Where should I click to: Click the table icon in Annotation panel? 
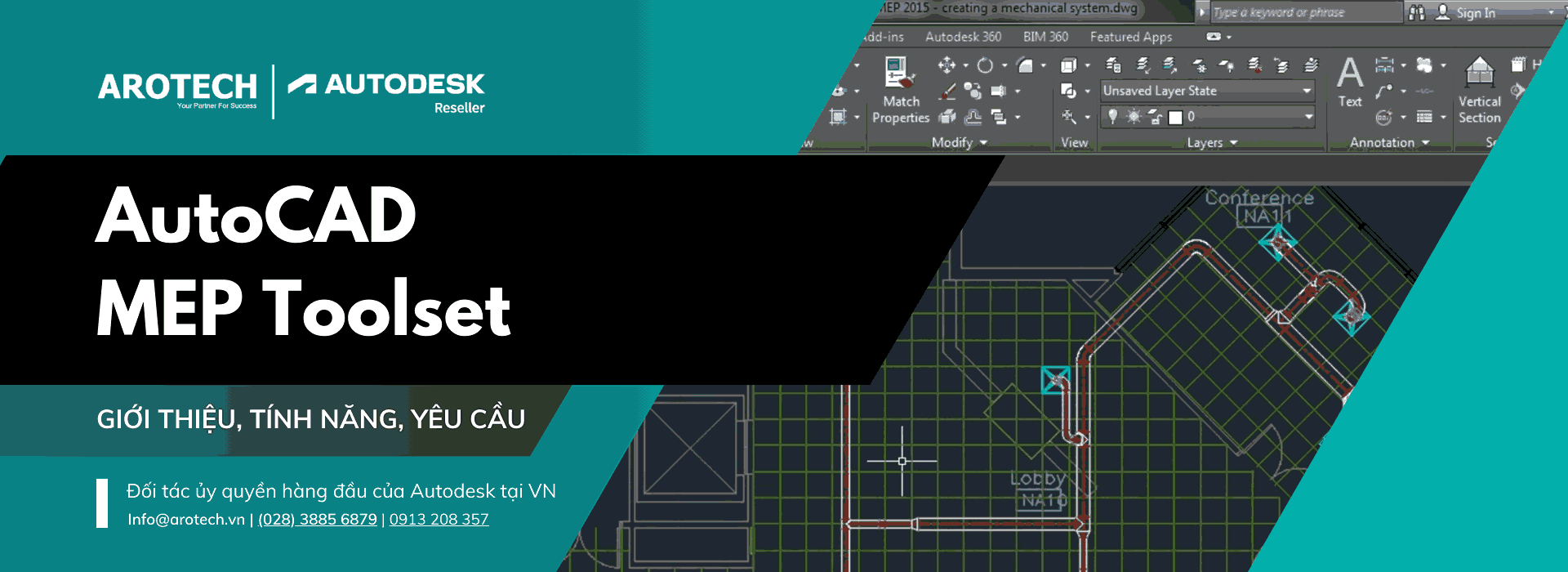click(1424, 117)
